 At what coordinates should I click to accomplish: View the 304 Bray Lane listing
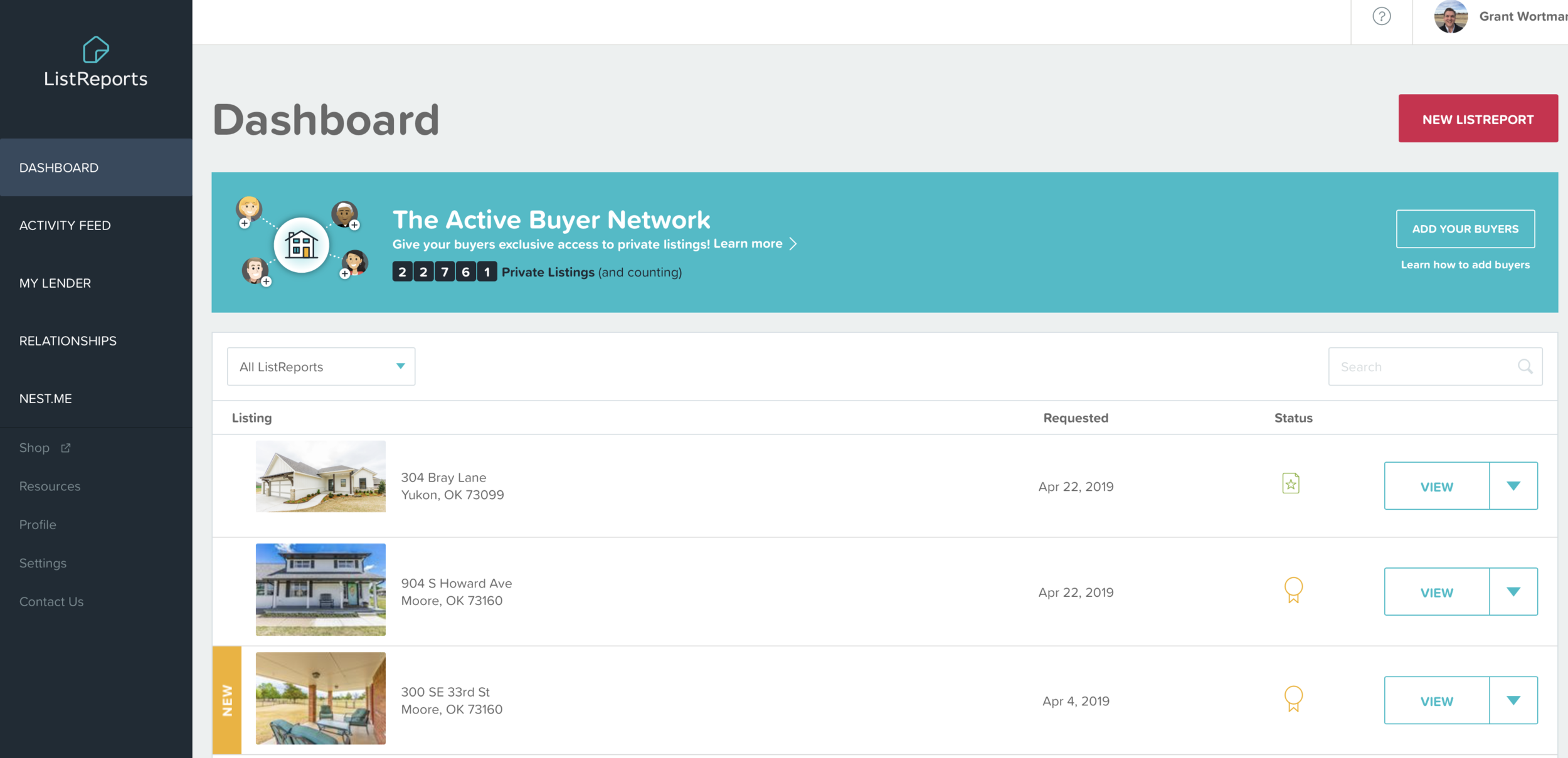1436,486
